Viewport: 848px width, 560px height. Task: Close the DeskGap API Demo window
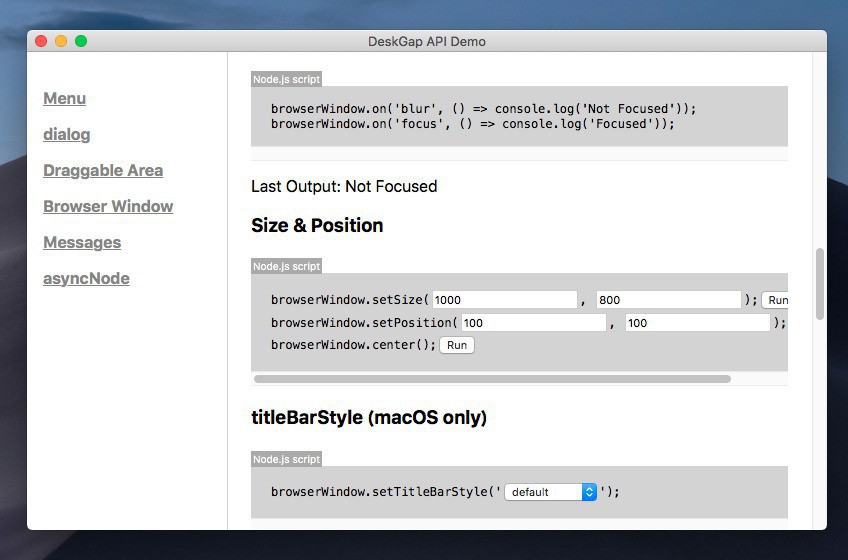coord(41,41)
